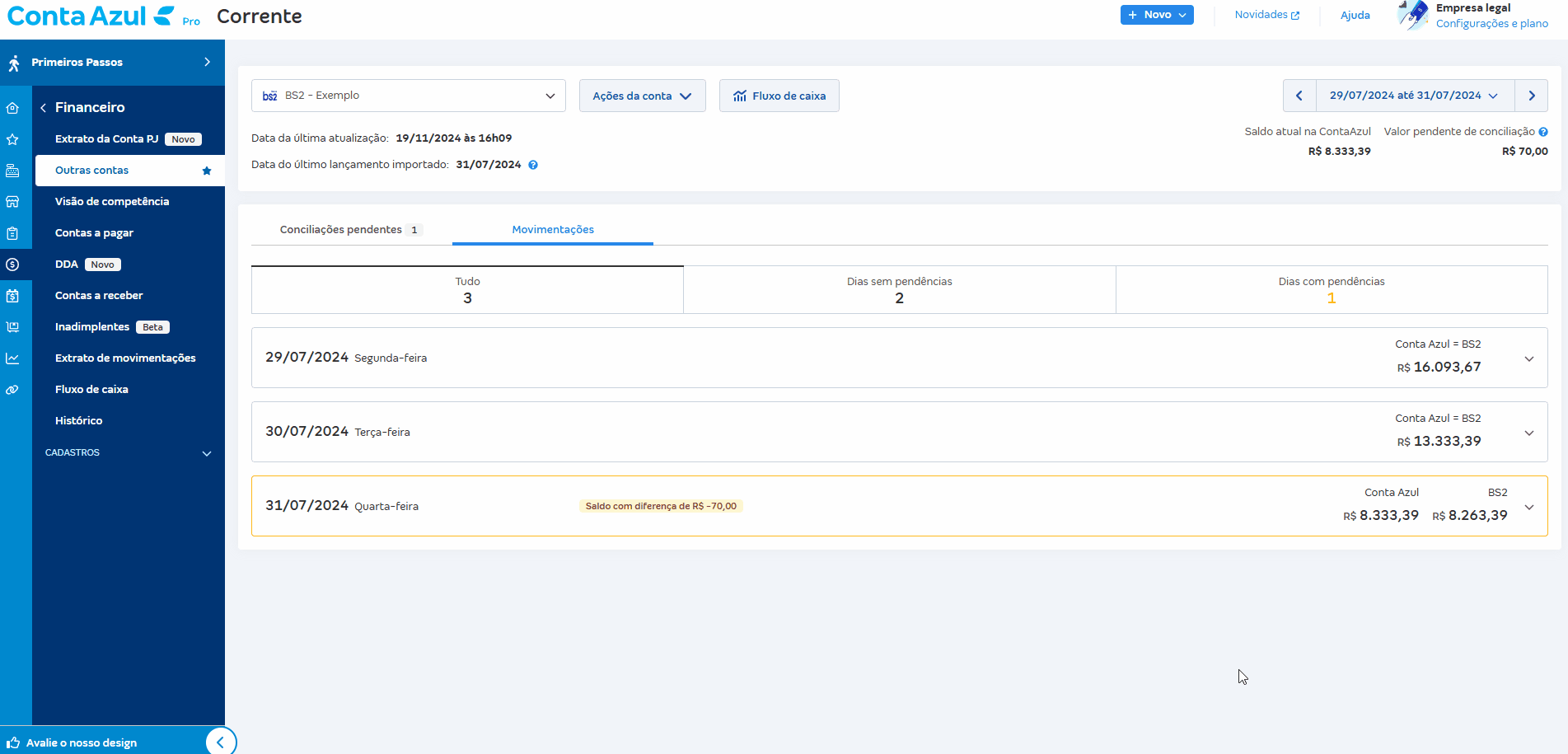
Task: Select the dollar coin Financeiro sidebar icon
Action: click(x=12, y=265)
